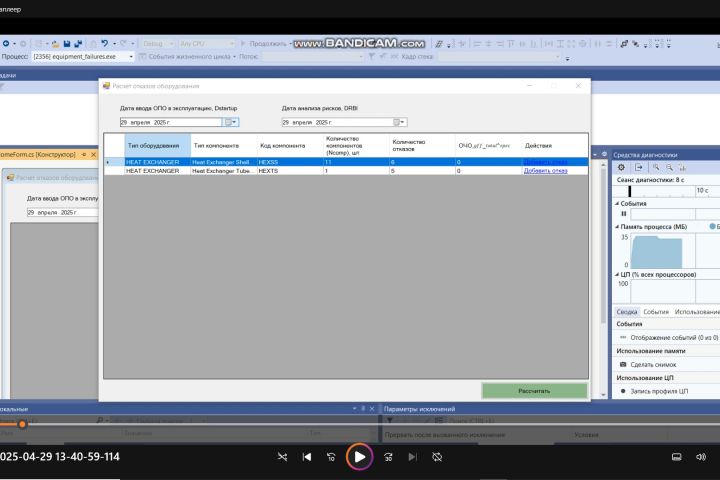Skip forward thirty seconds in video
This screenshot has height=480, width=720.
(x=388, y=457)
